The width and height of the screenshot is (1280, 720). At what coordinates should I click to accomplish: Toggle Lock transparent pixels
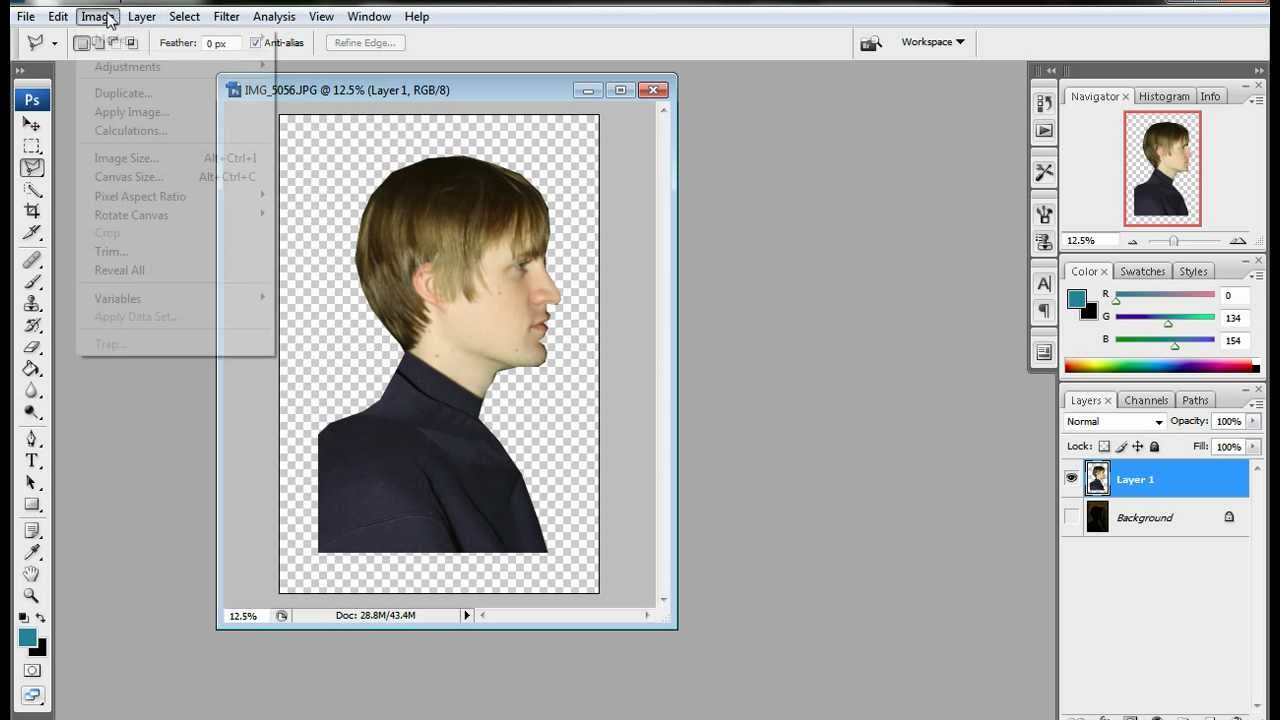1104,447
